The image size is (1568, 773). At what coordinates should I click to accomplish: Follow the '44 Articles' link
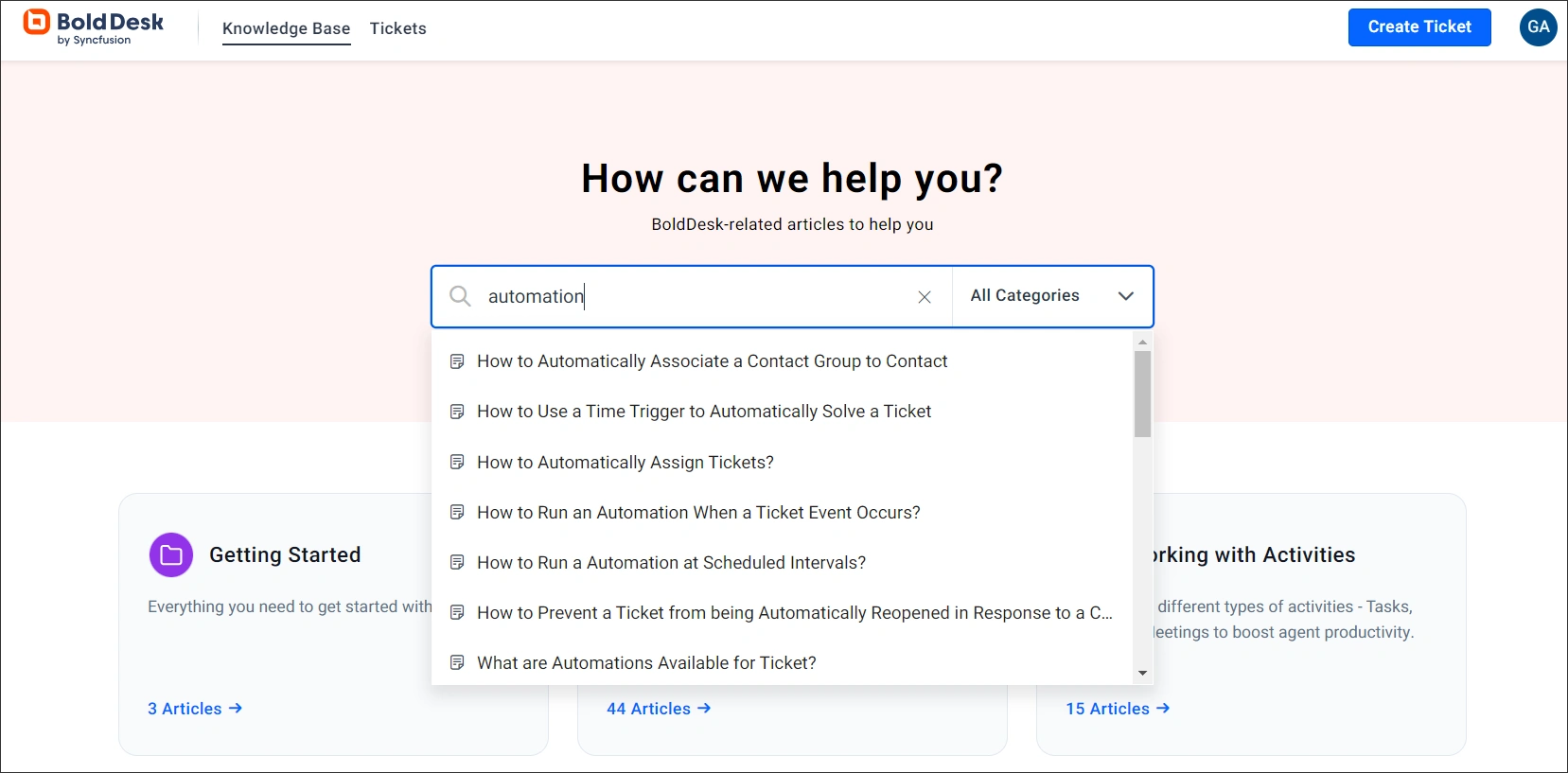(x=659, y=709)
